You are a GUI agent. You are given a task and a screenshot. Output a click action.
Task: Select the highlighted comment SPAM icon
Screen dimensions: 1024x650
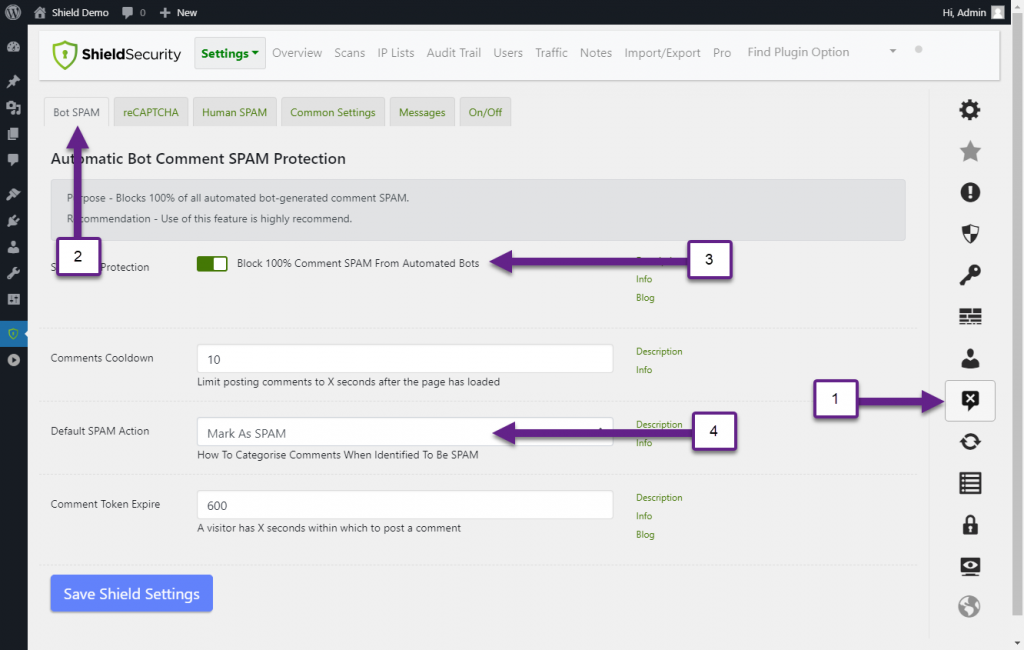(x=969, y=400)
